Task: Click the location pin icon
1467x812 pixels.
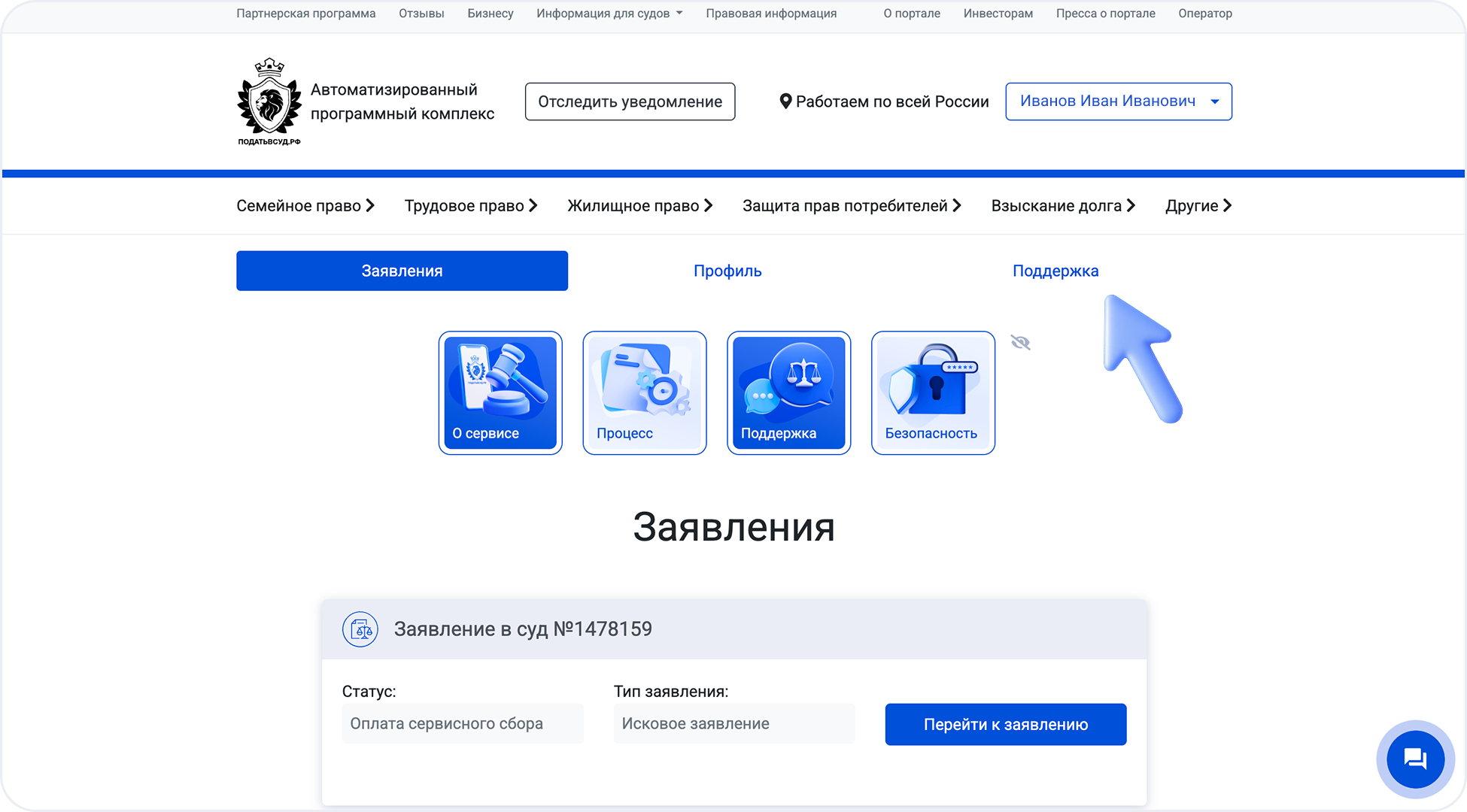Action: pos(785,101)
